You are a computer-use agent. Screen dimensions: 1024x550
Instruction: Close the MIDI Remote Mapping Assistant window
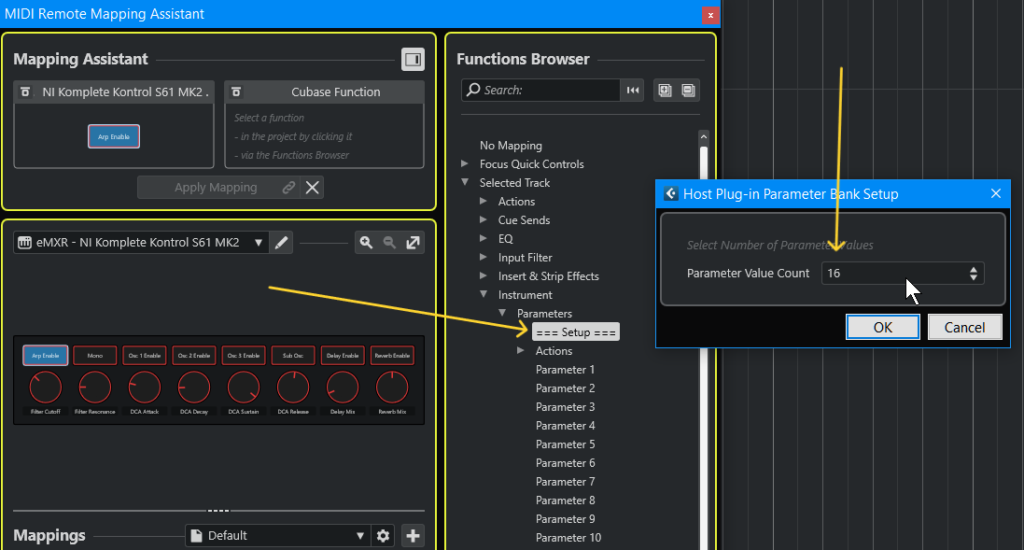click(710, 14)
